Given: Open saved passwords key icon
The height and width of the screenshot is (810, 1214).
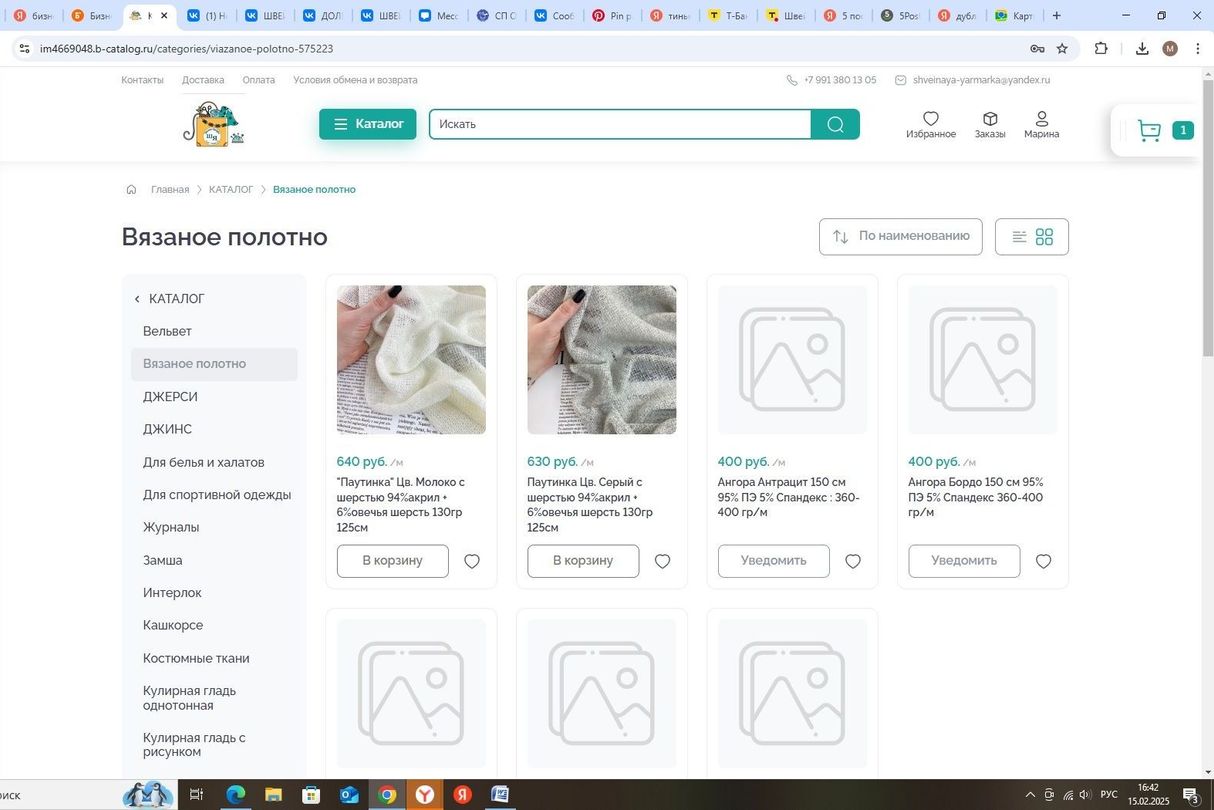Looking at the screenshot, I should click(1037, 48).
